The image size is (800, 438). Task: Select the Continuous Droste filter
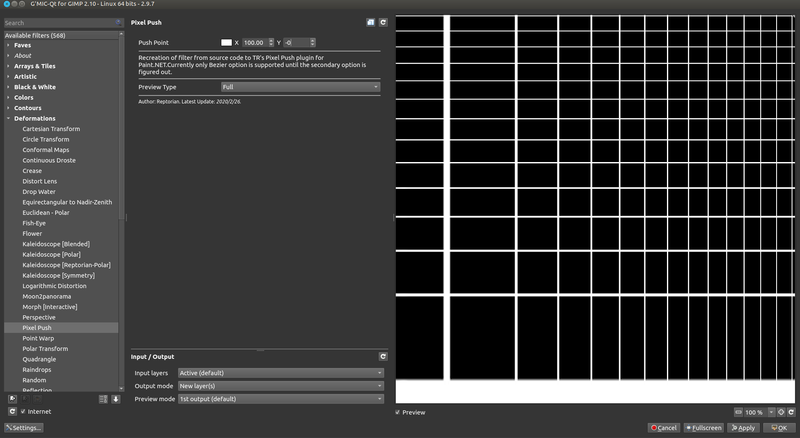(x=49, y=160)
